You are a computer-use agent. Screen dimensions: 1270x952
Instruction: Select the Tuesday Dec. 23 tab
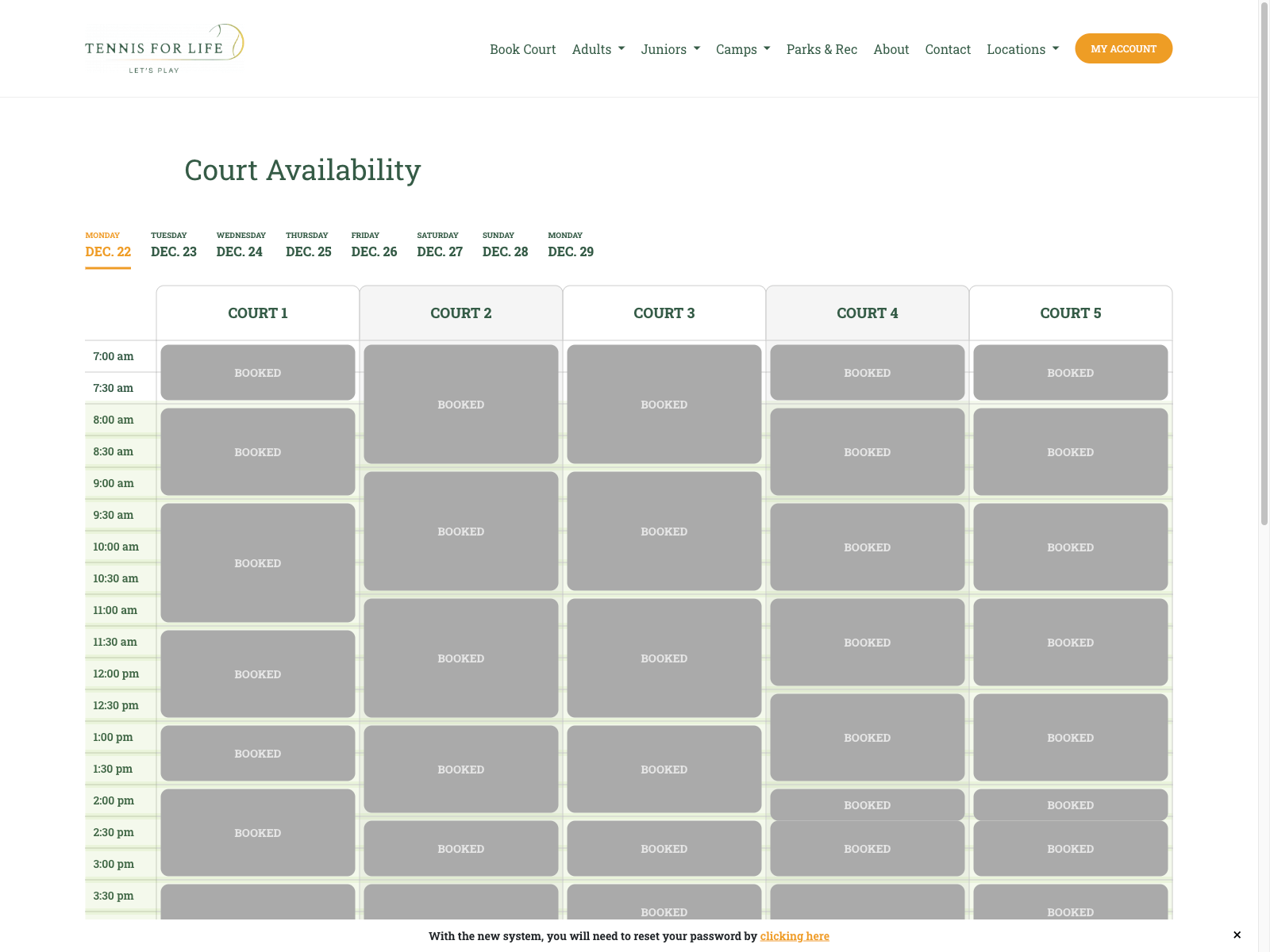[173, 245]
